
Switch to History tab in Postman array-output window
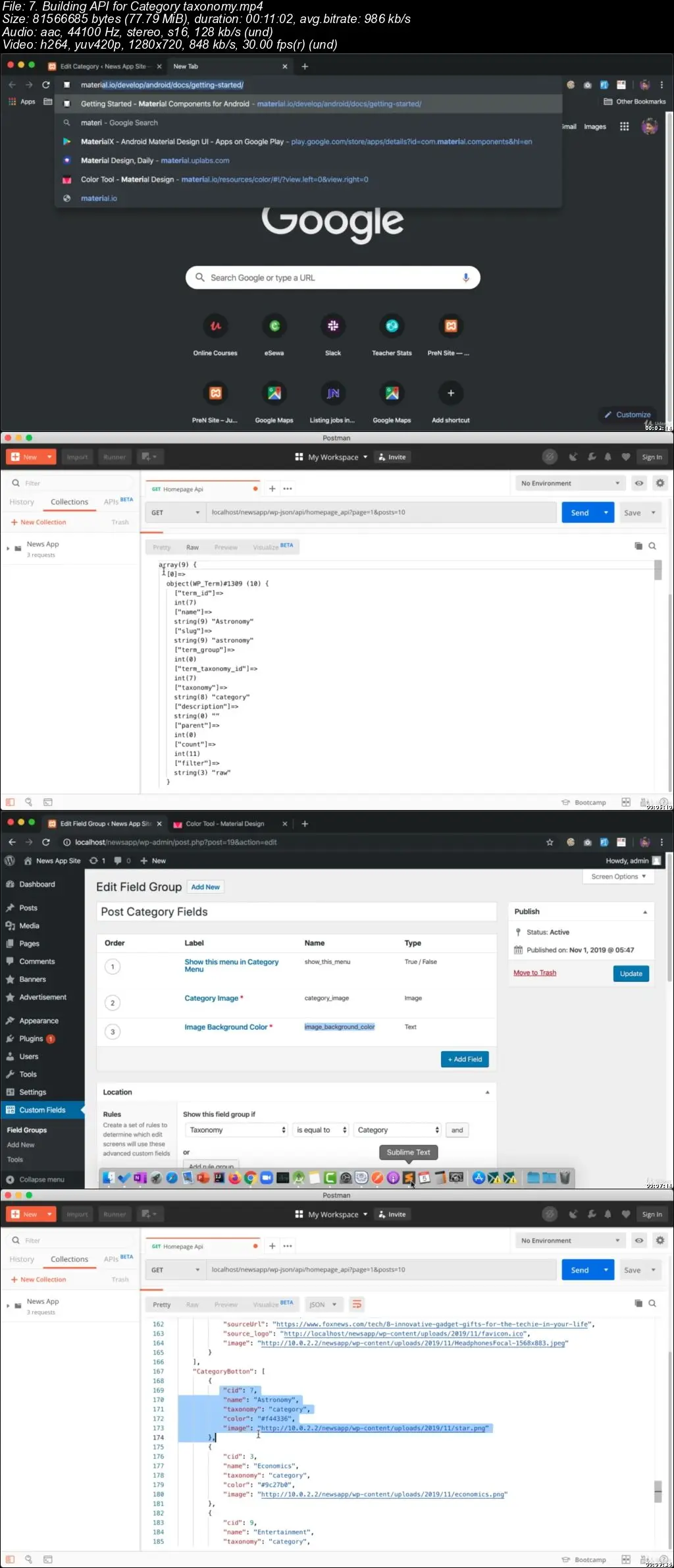tap(22, 502)
